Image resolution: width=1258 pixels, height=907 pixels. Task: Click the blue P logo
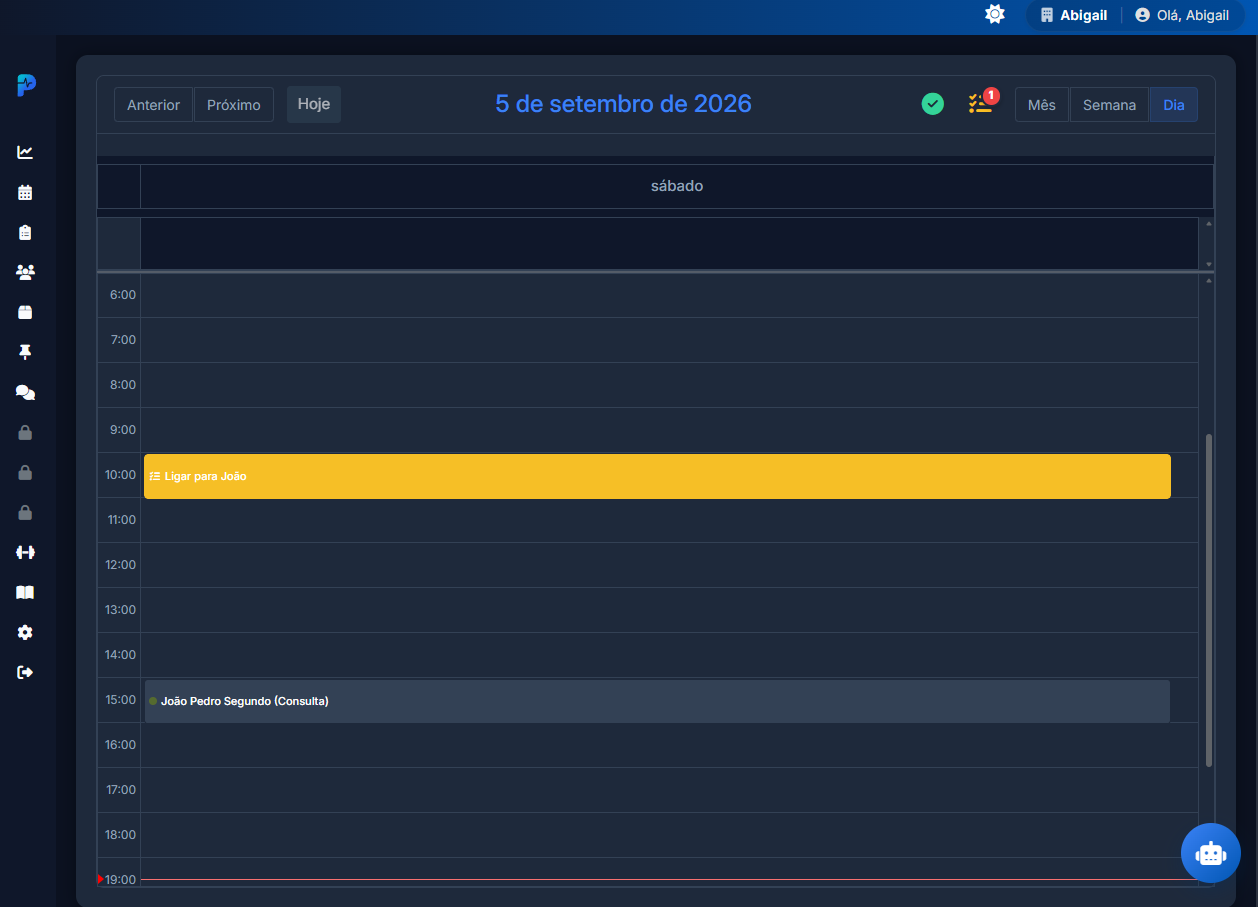pyautogui.click(x=26, y=85)
